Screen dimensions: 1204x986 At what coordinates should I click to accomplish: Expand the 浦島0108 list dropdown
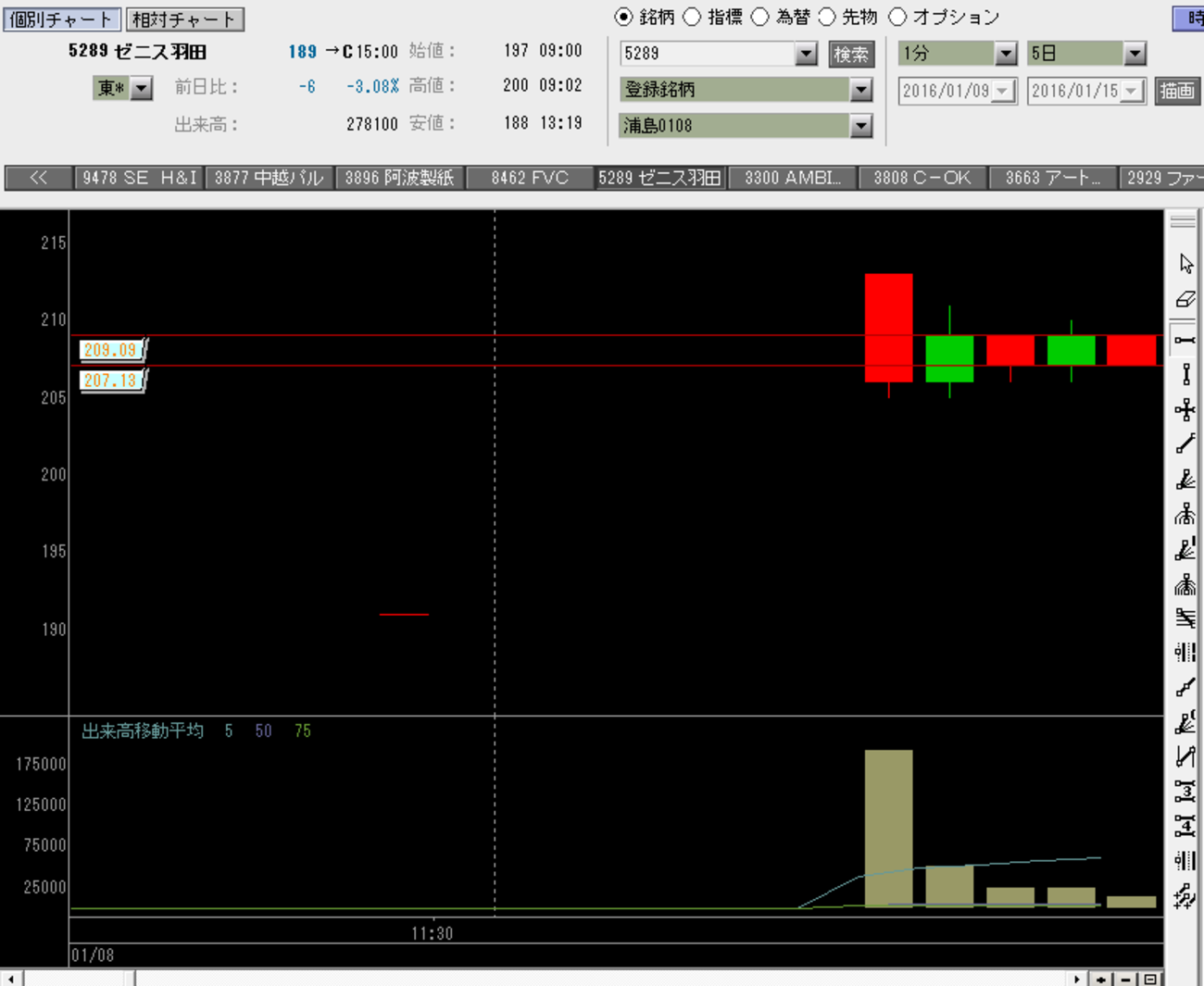tap(861, 125)
